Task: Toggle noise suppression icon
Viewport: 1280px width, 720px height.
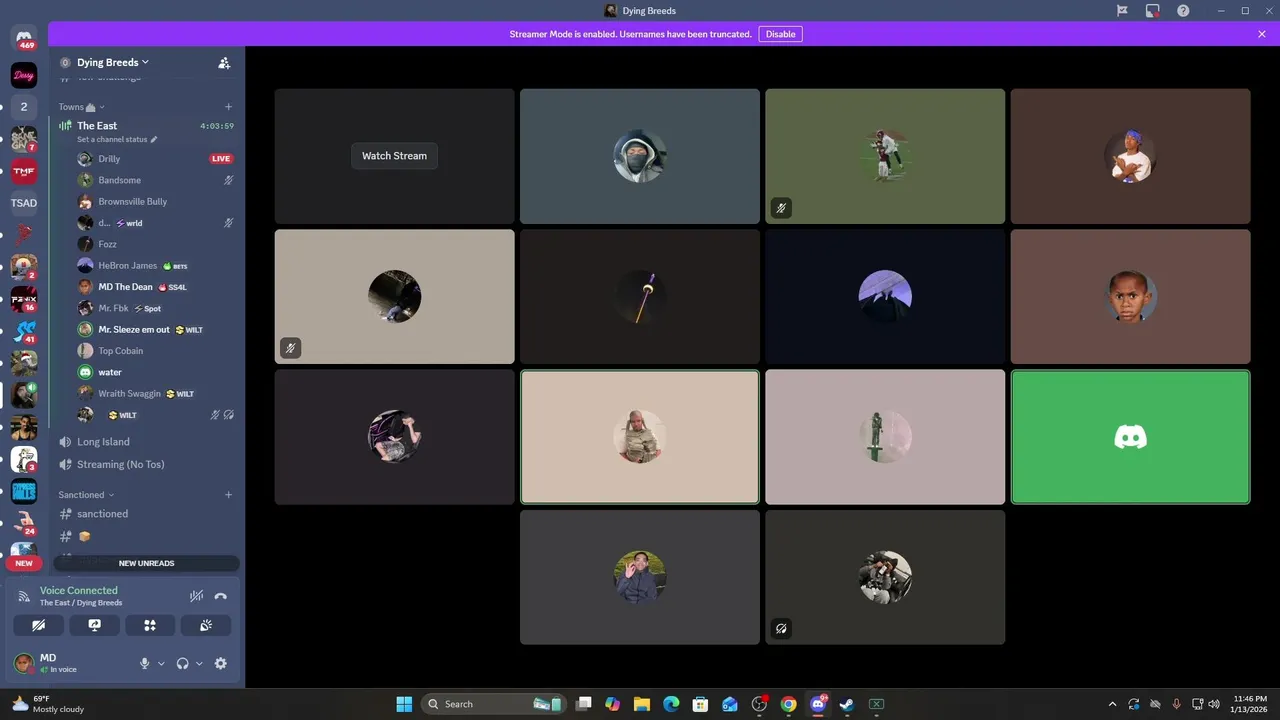Action: tap(196, 596)
